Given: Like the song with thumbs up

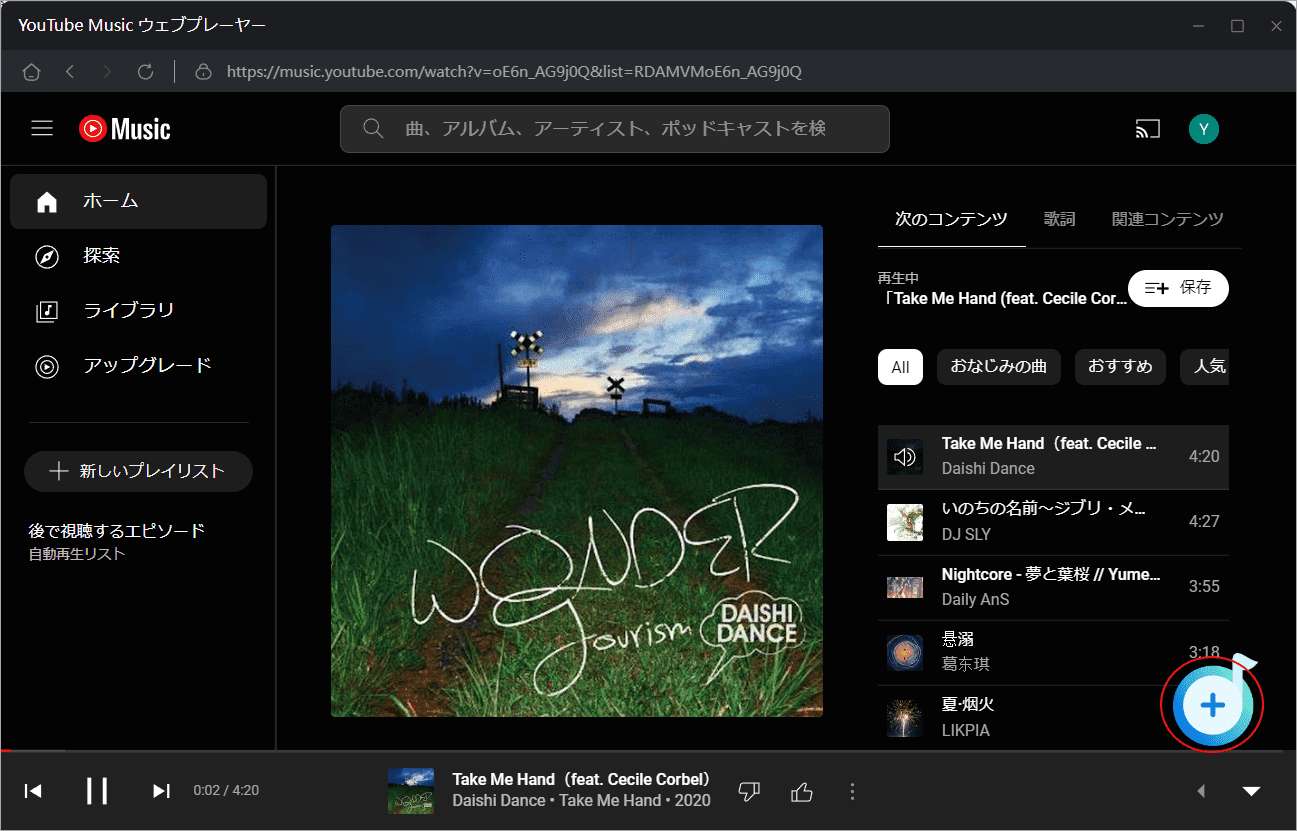Looking at the screenshot, I should pyautogui.click(x=802, y=792).
